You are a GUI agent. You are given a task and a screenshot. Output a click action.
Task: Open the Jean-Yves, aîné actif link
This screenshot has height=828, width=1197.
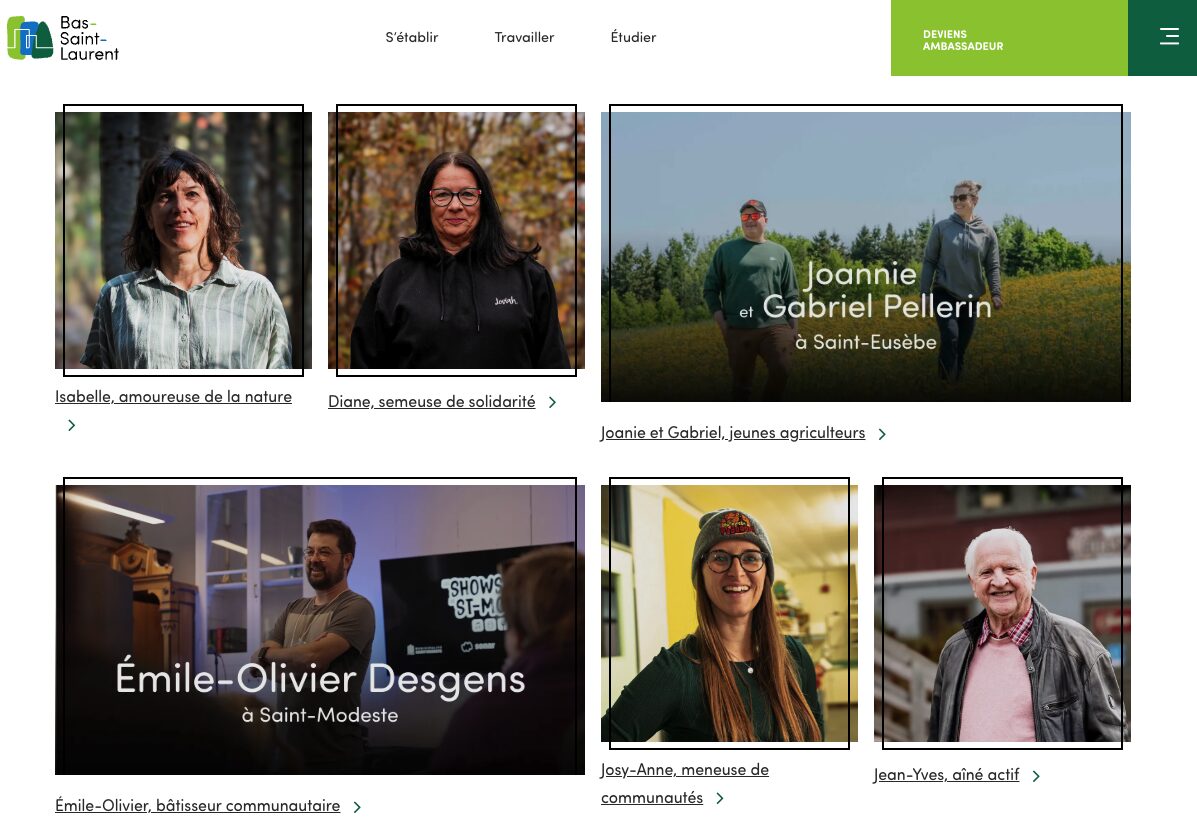(946, 775)
